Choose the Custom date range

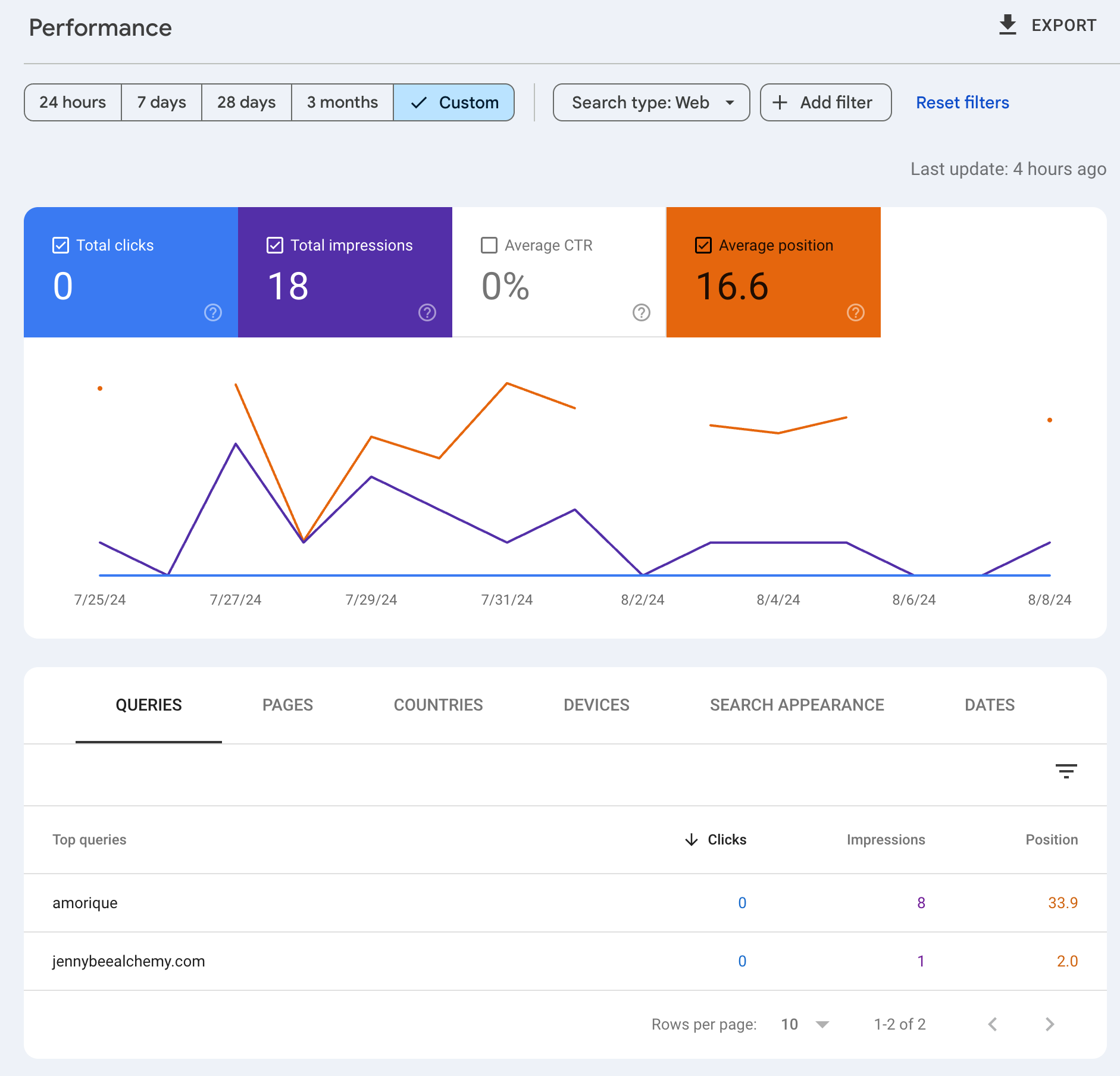(454, 102)
